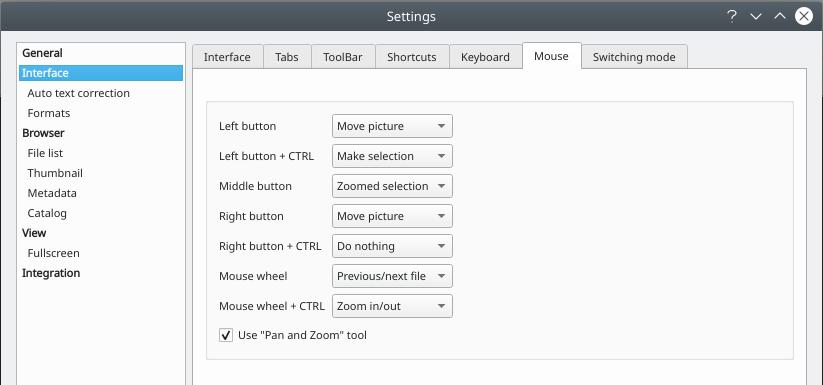Open the Mouse wheel + CTRL dropdown

(392, 306)
